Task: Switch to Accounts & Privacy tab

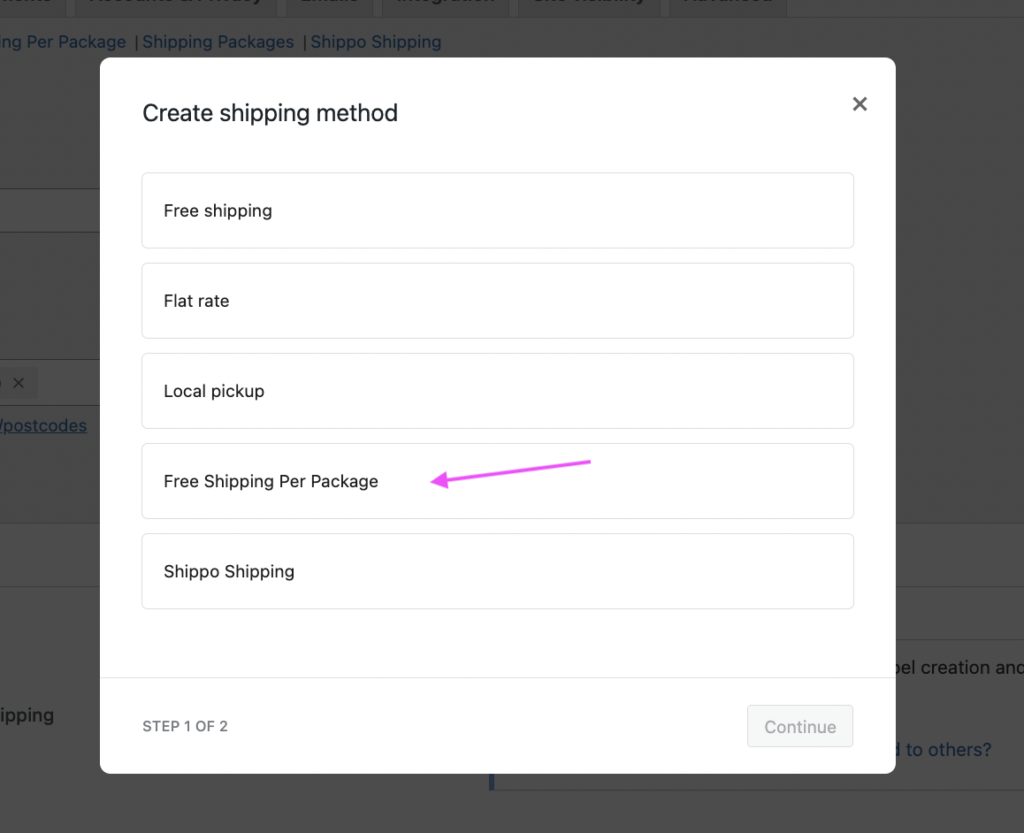Action: click(x=175, y=4)
